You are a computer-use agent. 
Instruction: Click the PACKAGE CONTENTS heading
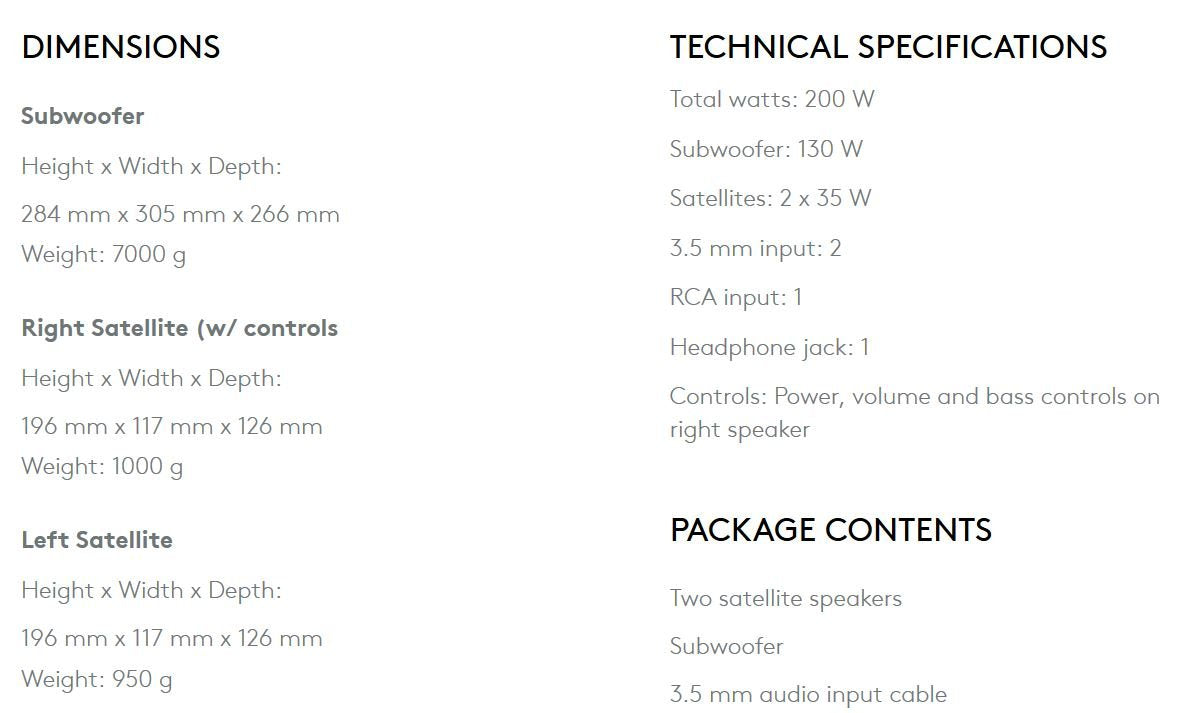[830, 530]
